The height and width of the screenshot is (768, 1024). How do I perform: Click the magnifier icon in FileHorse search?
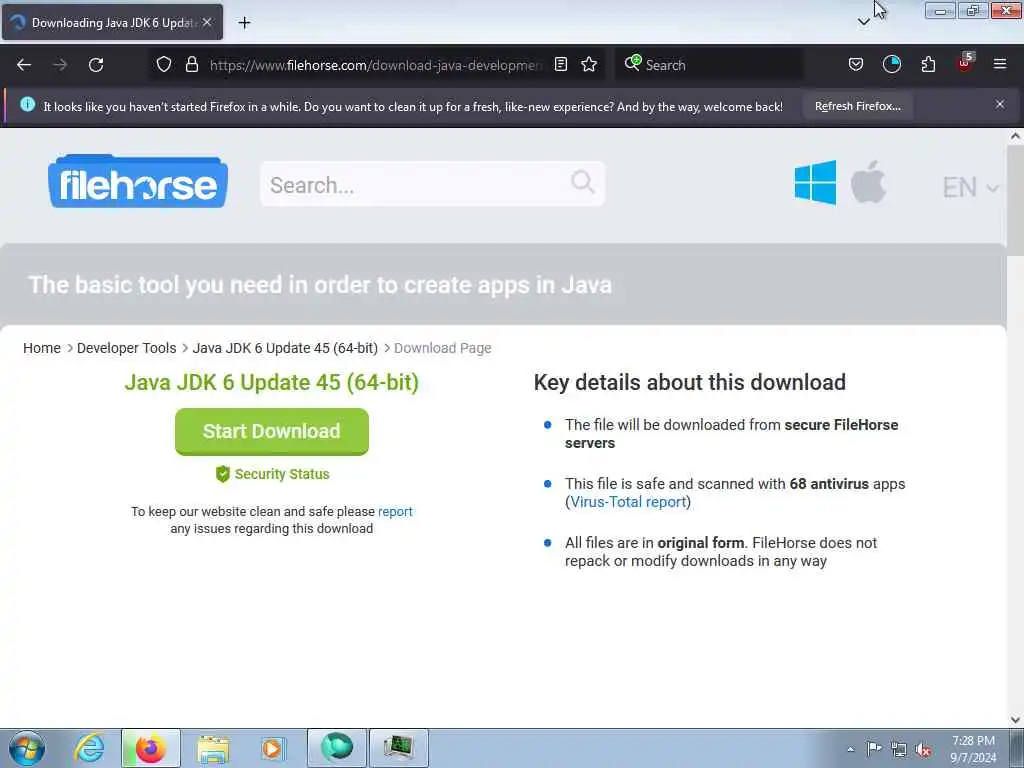pyautogui.click(x=583, y=182)
